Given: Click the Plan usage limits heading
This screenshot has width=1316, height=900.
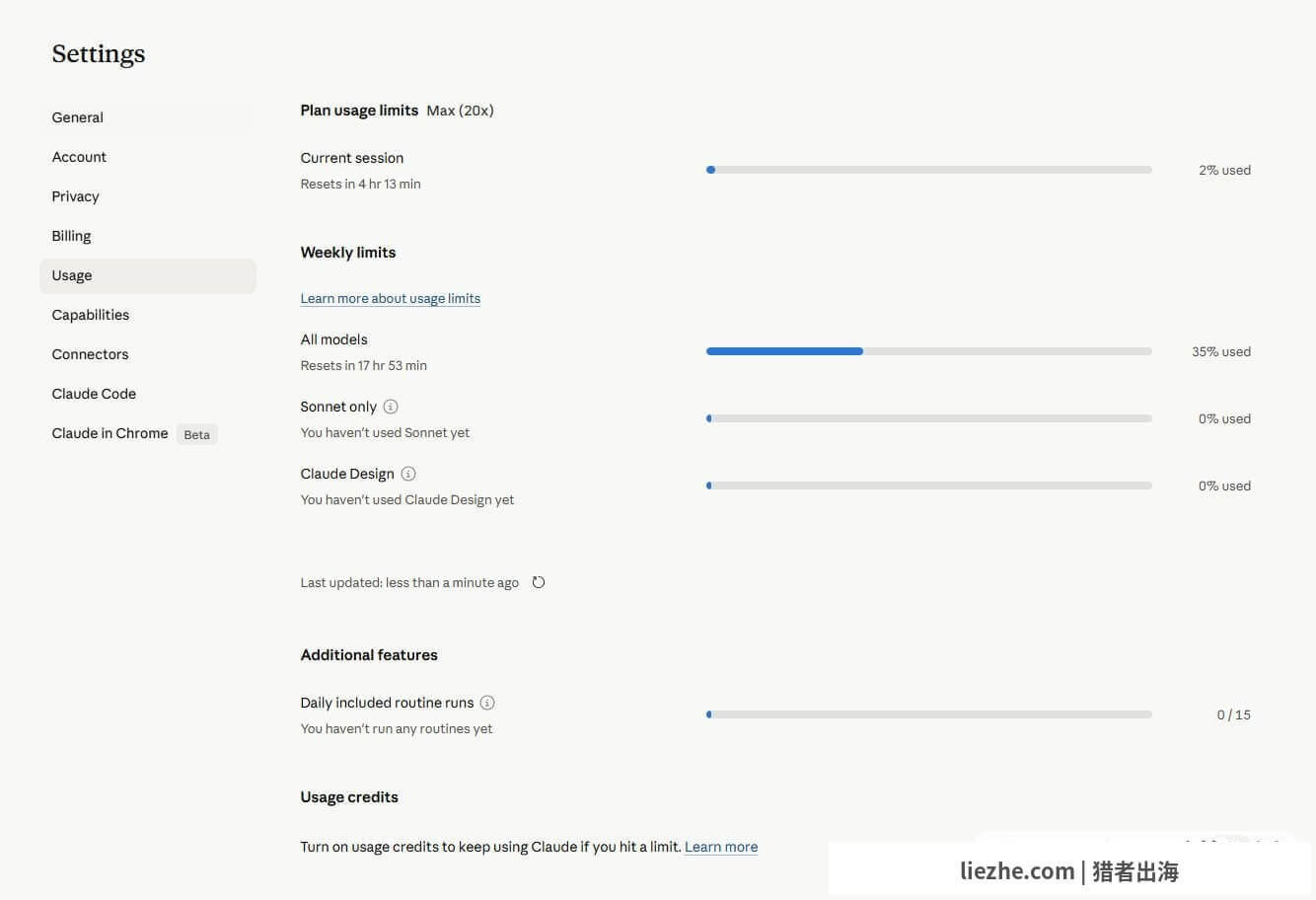Looking at the screenshot, I should click(359, 111).
